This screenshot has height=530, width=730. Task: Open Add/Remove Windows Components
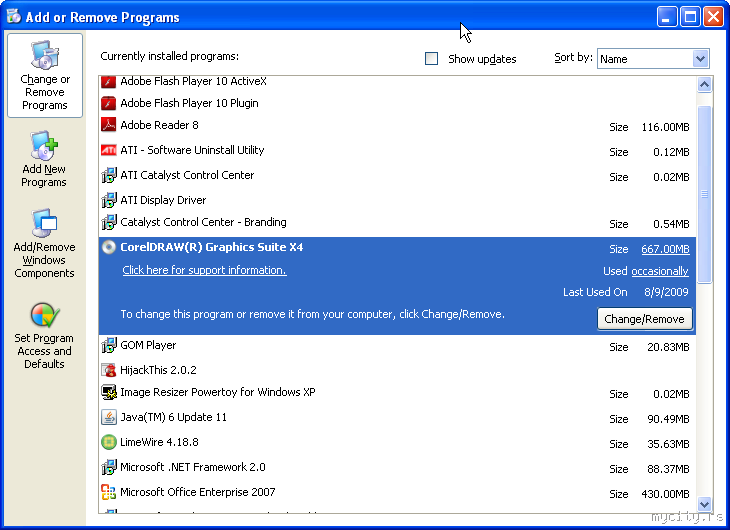pyautogui.click(x=44, y=244)
